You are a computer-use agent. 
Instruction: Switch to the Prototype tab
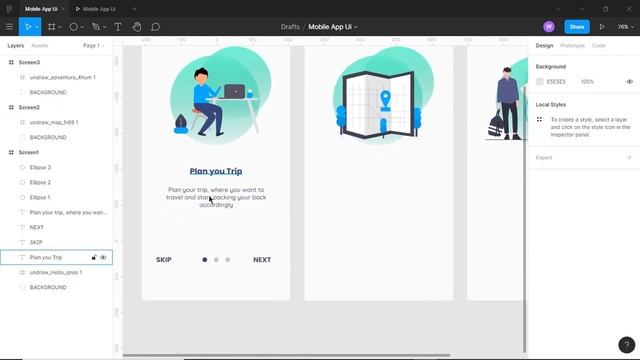572,46
